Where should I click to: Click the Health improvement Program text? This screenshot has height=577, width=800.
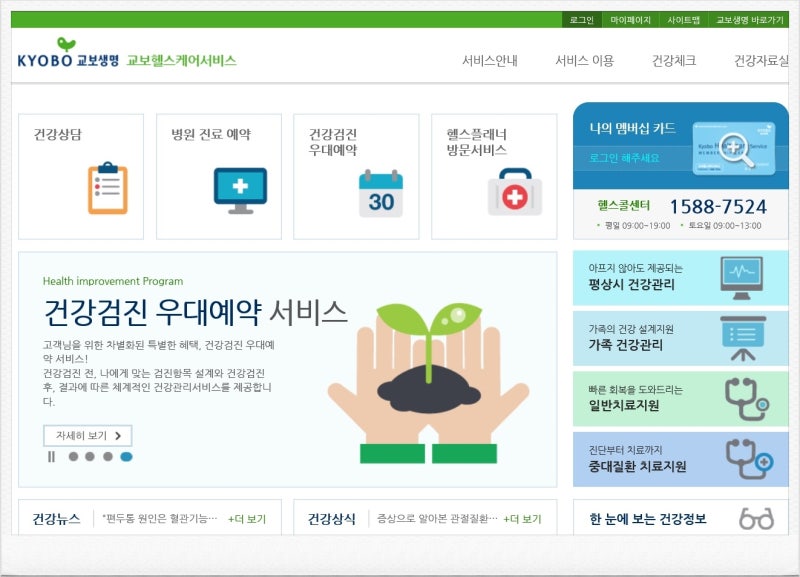click(x=113, y=281)
